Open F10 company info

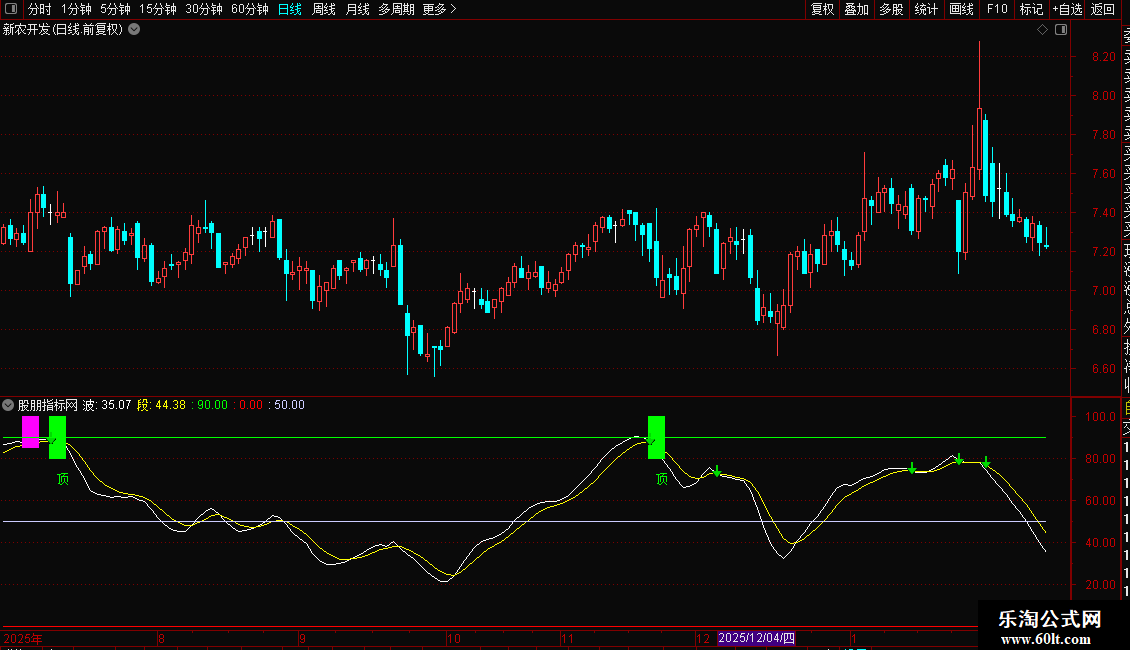click(x=997, y=9)
